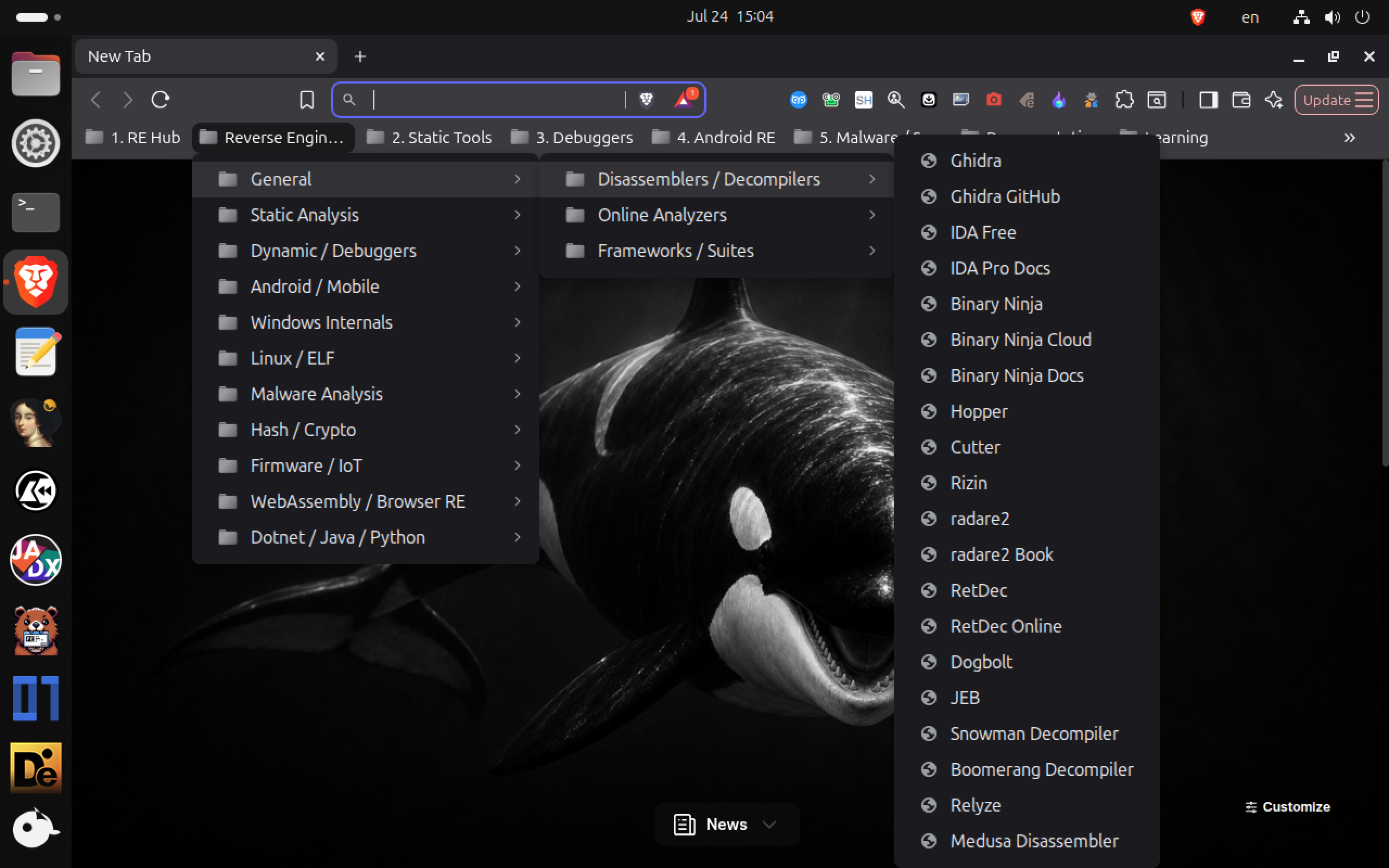
Task: Expand the Online Analyzers submenu
Action: click(717, 215)
